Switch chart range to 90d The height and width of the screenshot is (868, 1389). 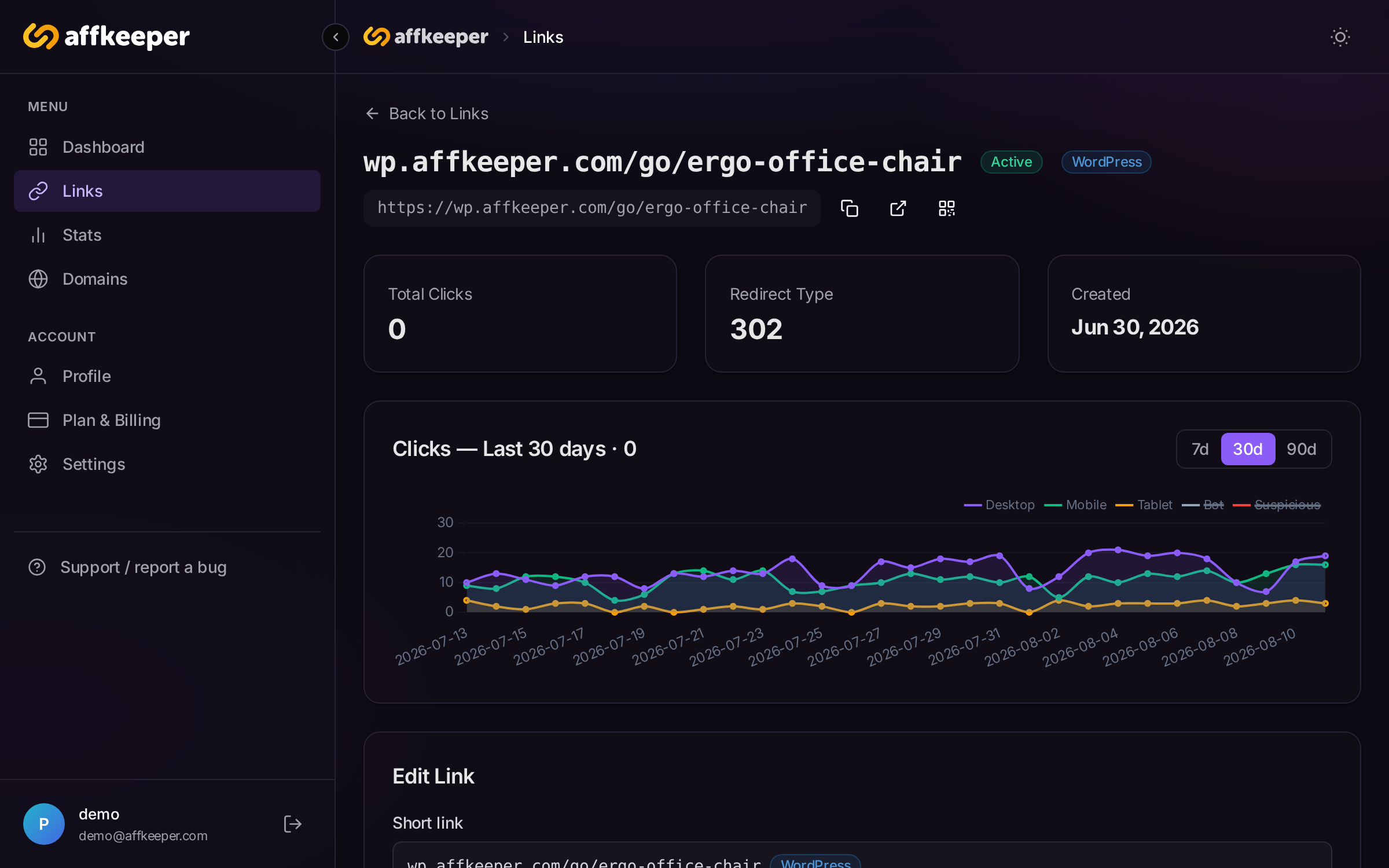(x=1301, y=449)
